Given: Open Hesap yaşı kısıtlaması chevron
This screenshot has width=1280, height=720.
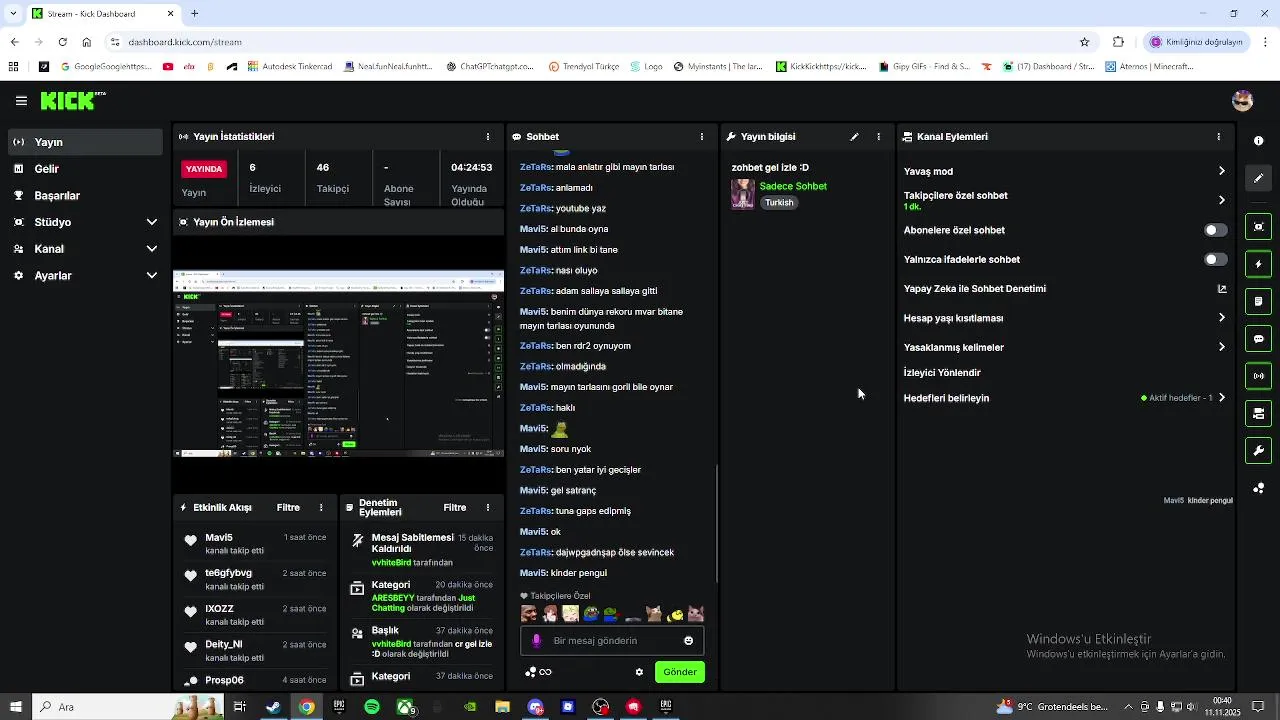Looking at the screenshot, I should [1221, 318].
